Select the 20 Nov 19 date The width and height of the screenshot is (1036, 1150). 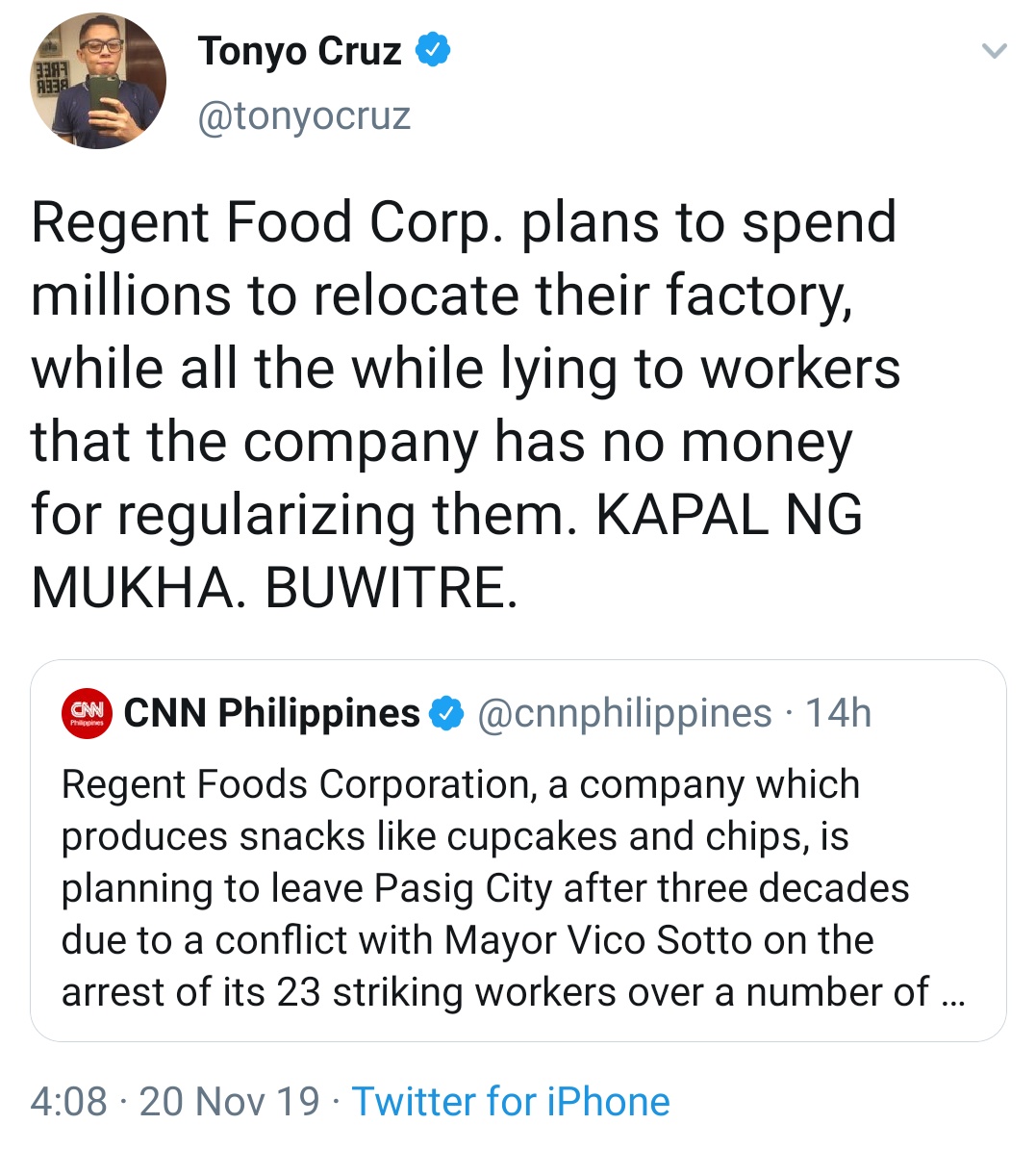(x=229, y=1102)
